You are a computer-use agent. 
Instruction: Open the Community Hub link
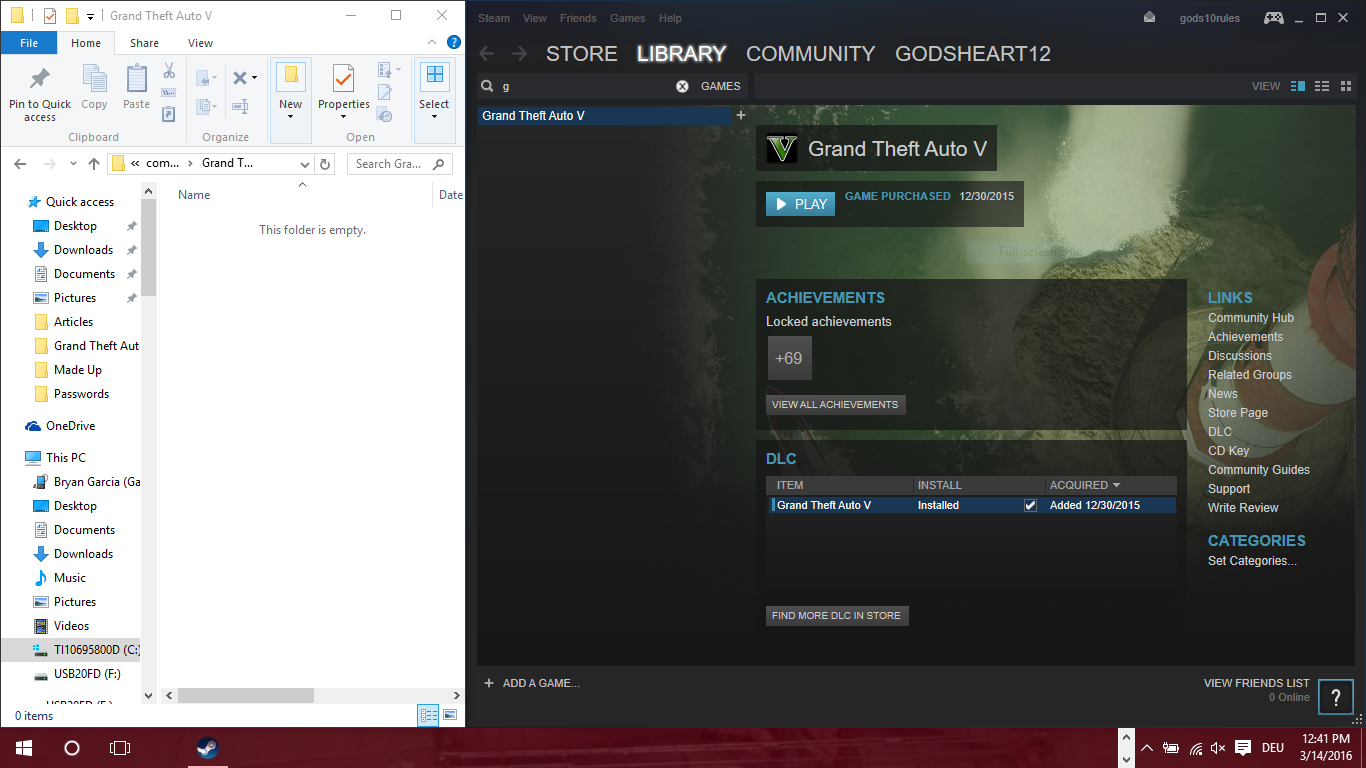click(x=1251, y=318)
